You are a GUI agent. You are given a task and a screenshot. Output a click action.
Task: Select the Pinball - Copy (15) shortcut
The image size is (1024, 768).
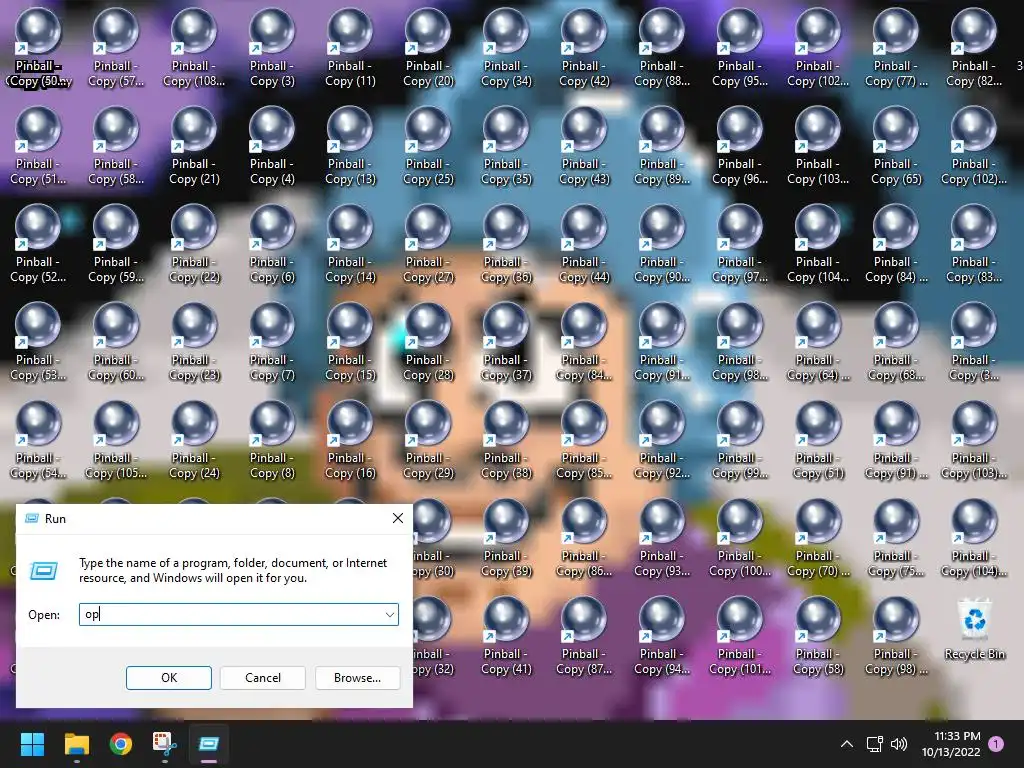tap(350, 342)
